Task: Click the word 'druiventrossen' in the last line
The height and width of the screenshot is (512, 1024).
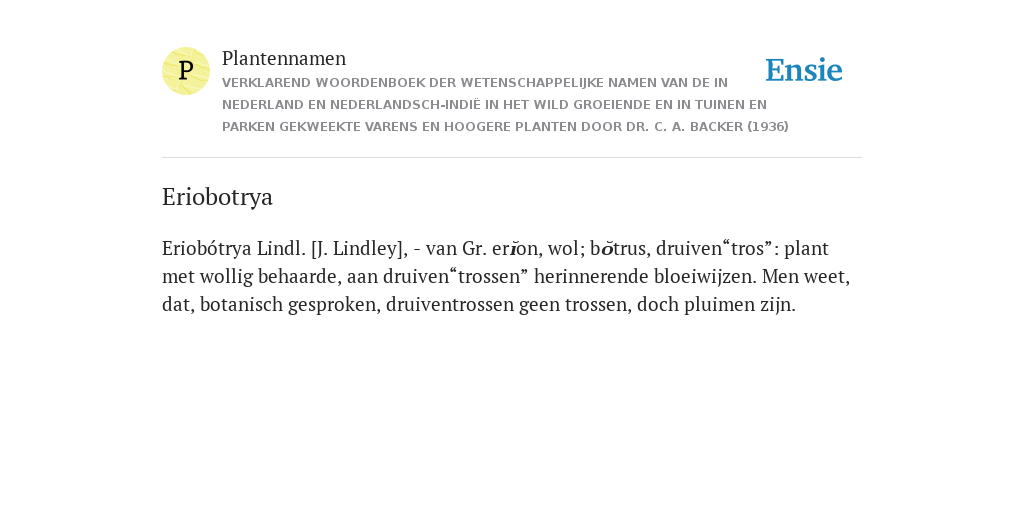Action: tap(449, 305)
